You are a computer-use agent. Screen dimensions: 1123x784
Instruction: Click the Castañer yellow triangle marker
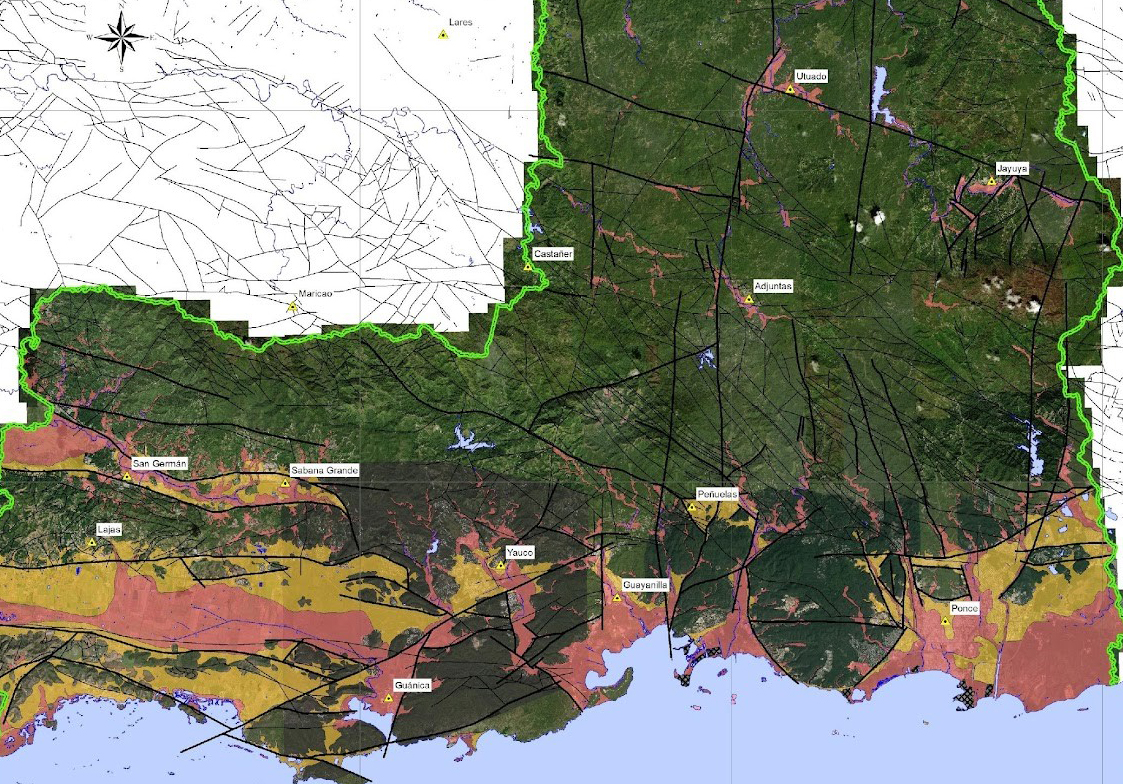coord(528,267)
